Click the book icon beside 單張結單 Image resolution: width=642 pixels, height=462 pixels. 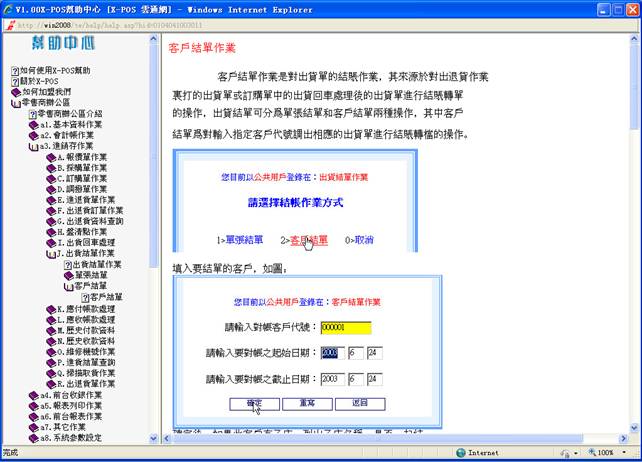[x=68, y=274]
